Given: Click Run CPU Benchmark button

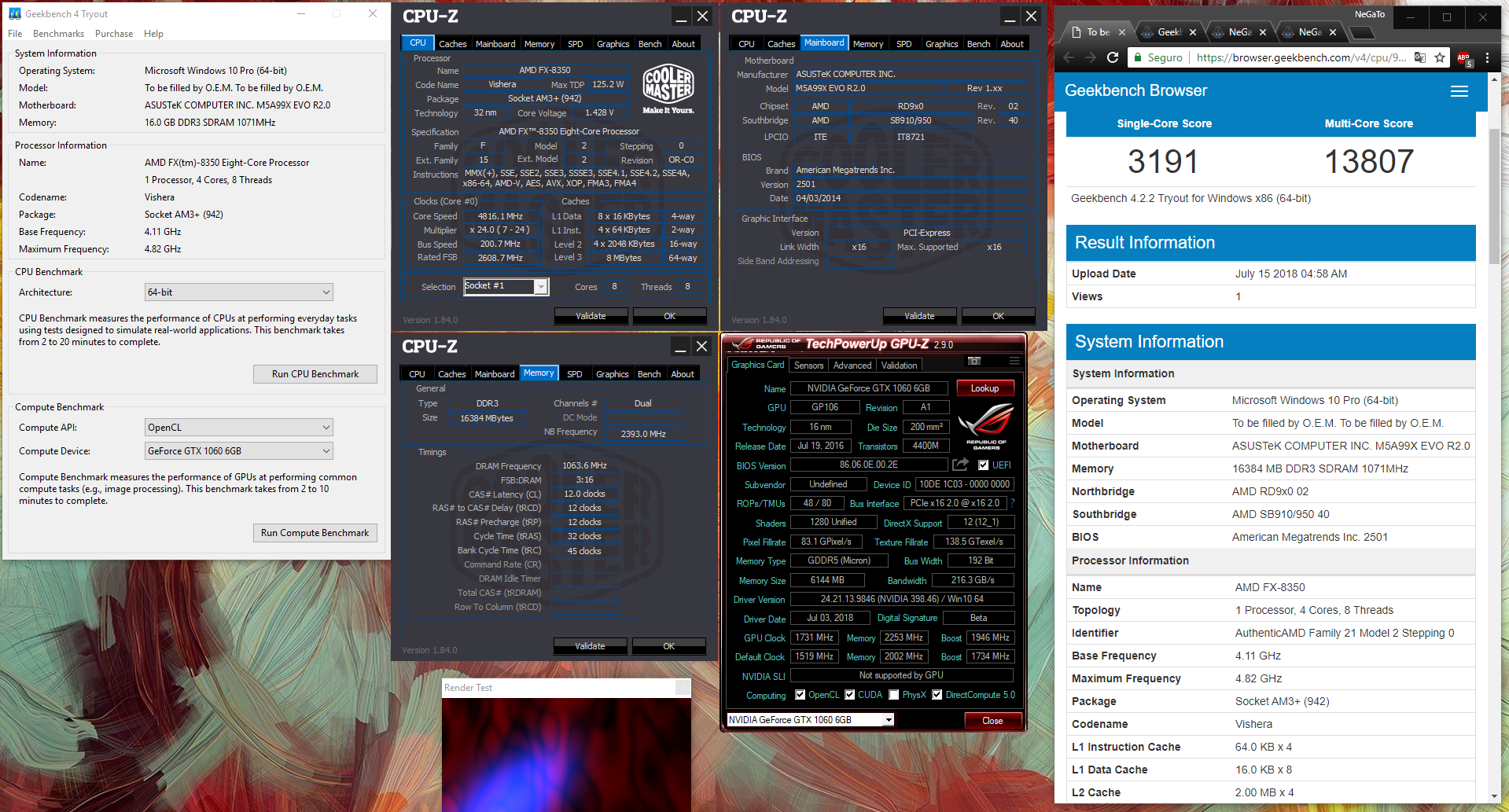Looking at the screenshot, I should (315, 374).
